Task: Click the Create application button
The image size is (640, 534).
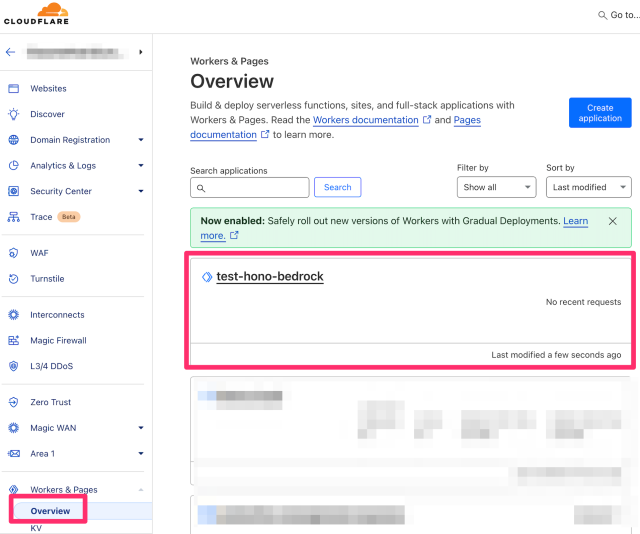Action: pyautogui.click(x=600, y=113)
